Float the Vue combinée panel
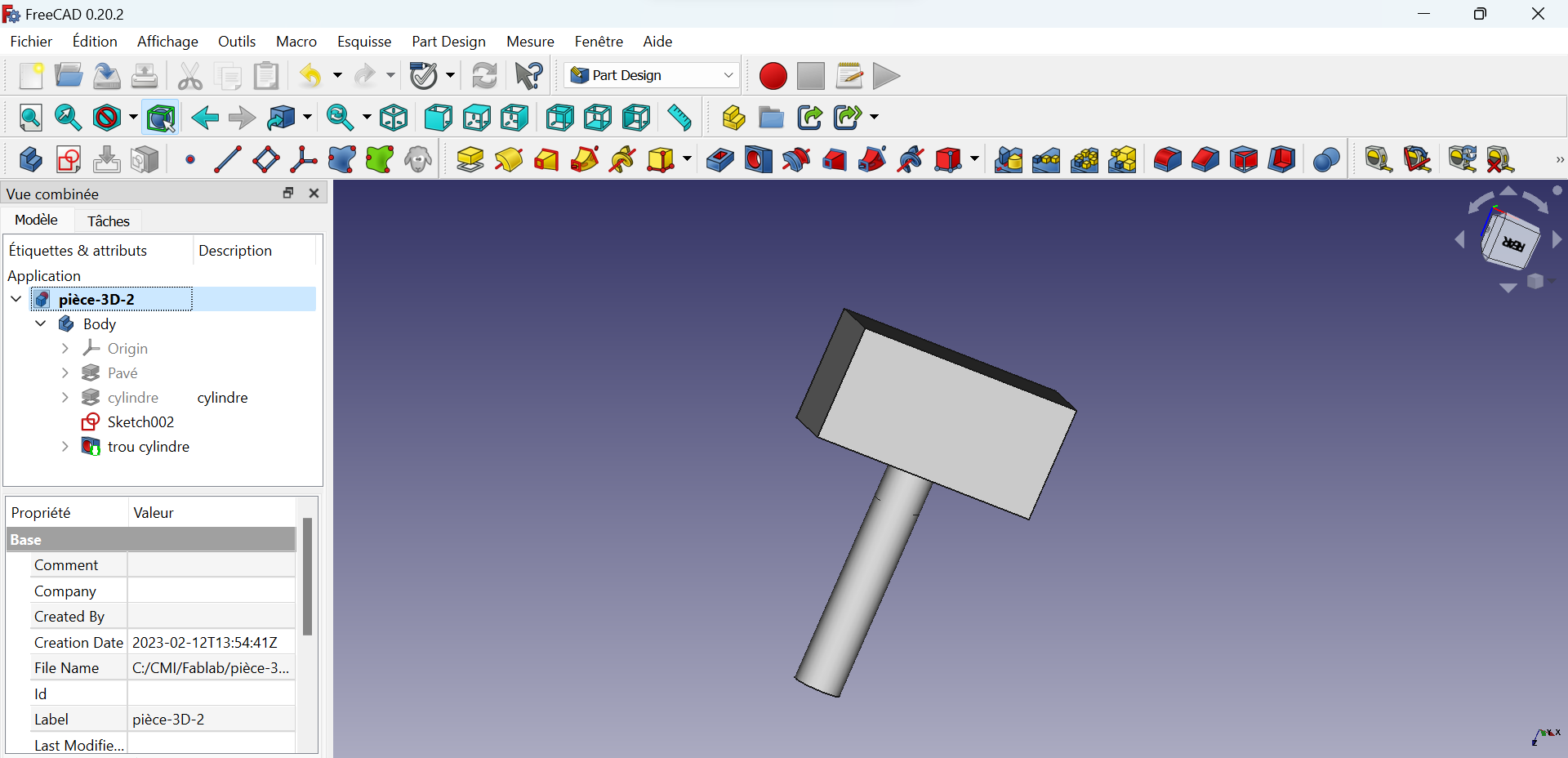This screenshot has height=758, width=1568. pyautogui.click(x=288, y=193)
